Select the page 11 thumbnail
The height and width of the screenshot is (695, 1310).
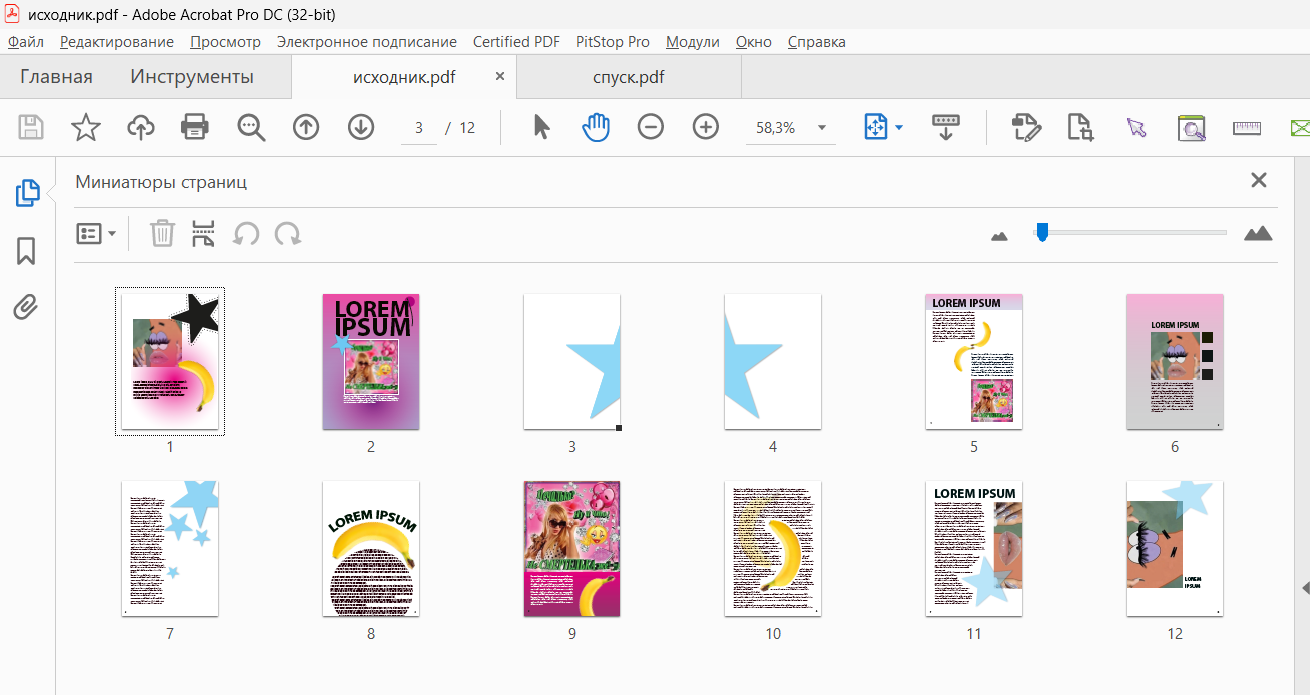pos(974,548)
